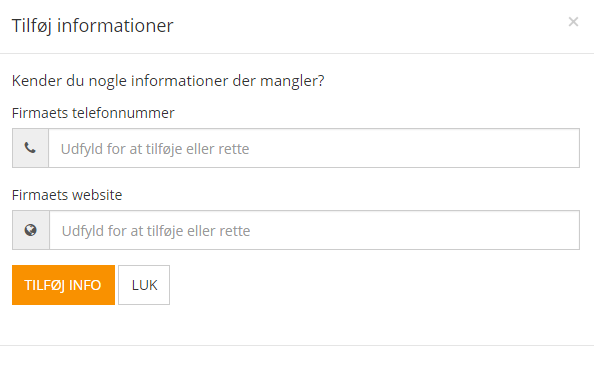Click placeholder text in the website field
Viewport: 594px width, 383px height.
click(156, 231)
